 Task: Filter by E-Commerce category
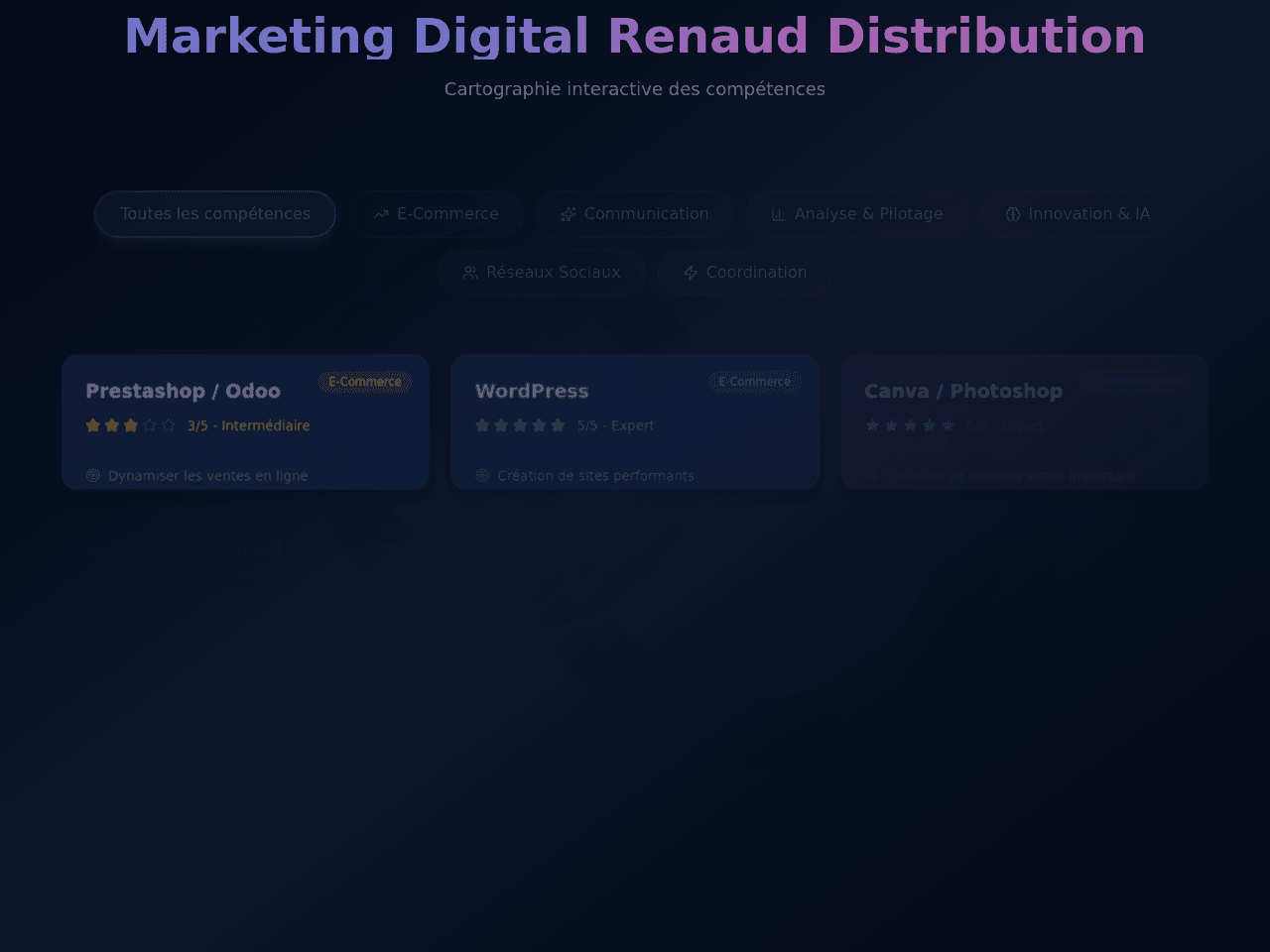click(436, 214)
